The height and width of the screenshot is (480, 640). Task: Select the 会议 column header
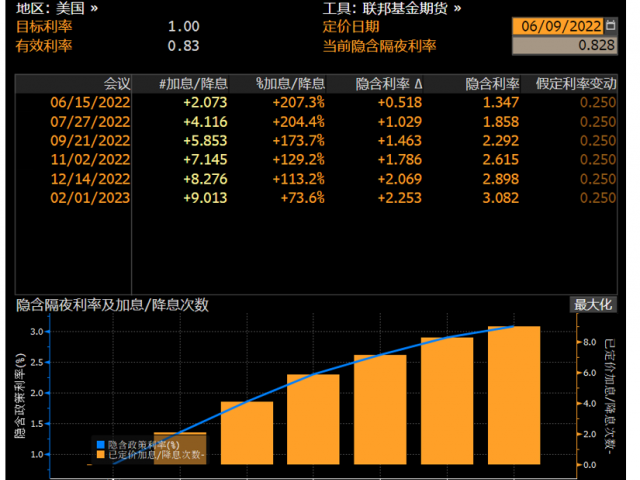117,84
